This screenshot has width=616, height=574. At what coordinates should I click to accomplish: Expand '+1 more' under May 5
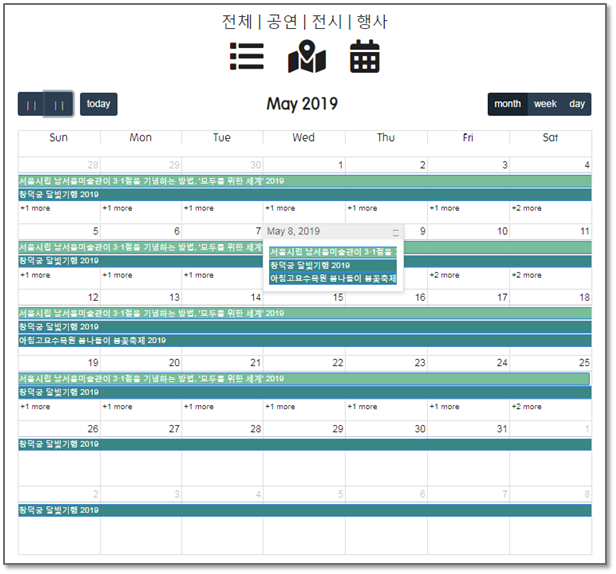[x=35, y=275]
